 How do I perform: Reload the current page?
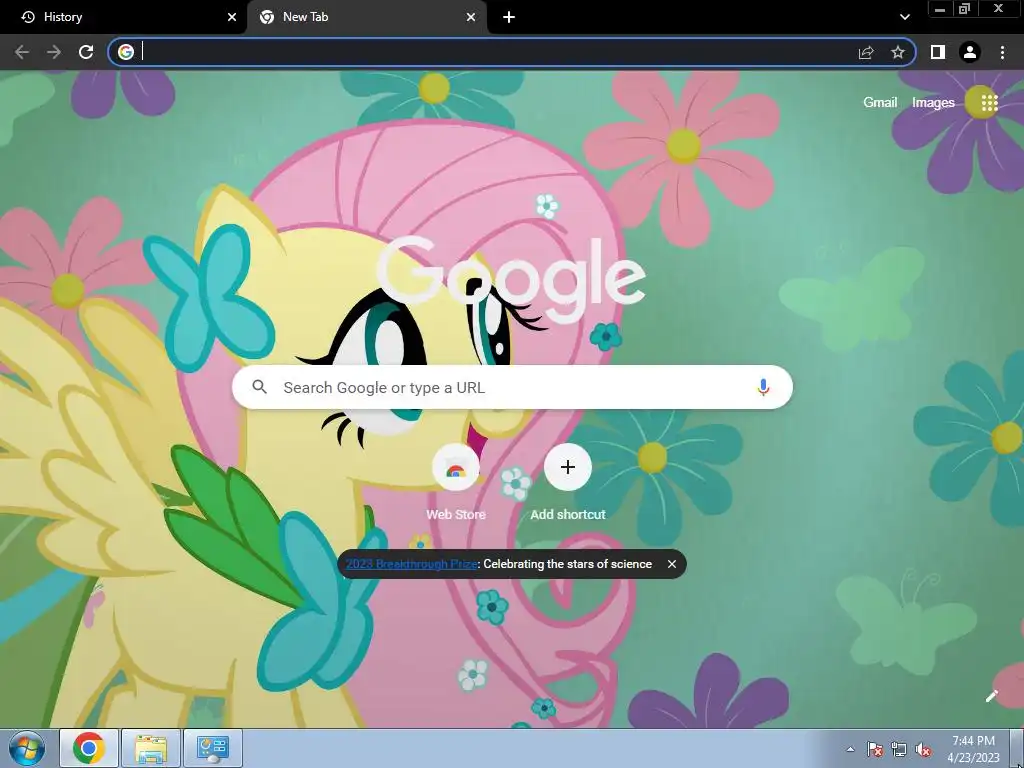(86, 52)
